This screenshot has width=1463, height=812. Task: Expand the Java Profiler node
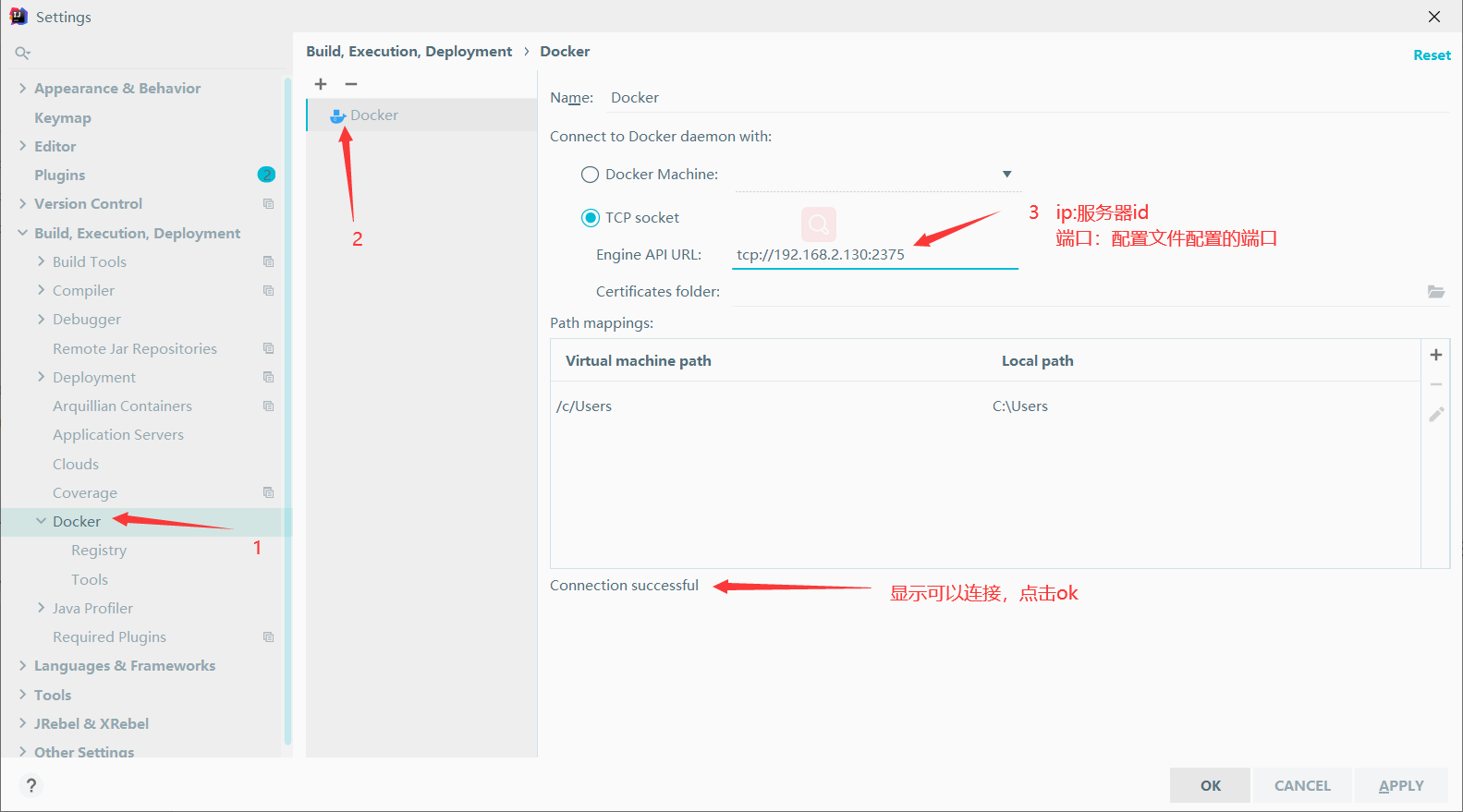tap(41, 608)
